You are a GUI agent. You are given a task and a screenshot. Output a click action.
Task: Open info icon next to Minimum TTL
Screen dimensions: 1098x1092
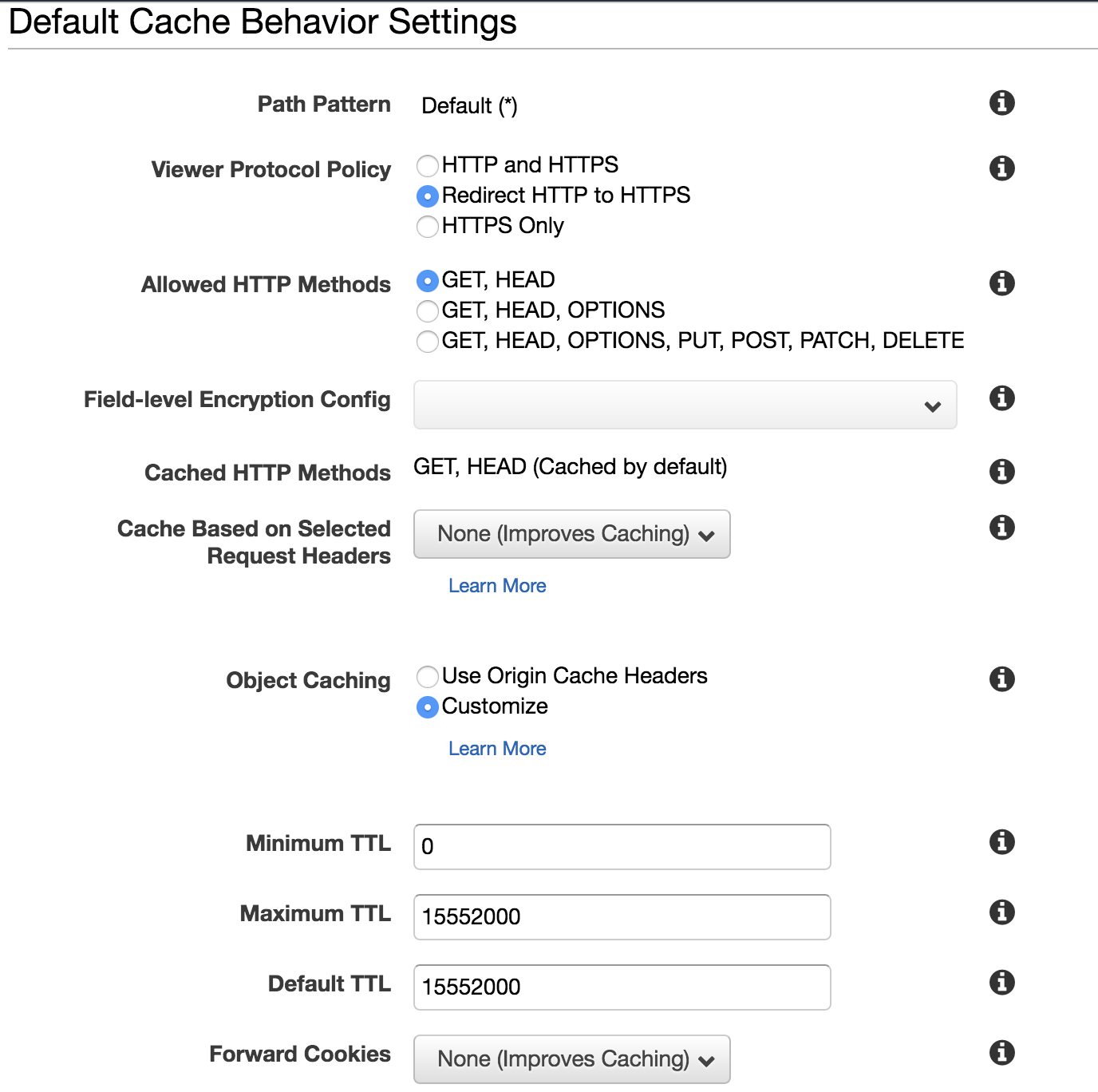tap(1001, 842)
